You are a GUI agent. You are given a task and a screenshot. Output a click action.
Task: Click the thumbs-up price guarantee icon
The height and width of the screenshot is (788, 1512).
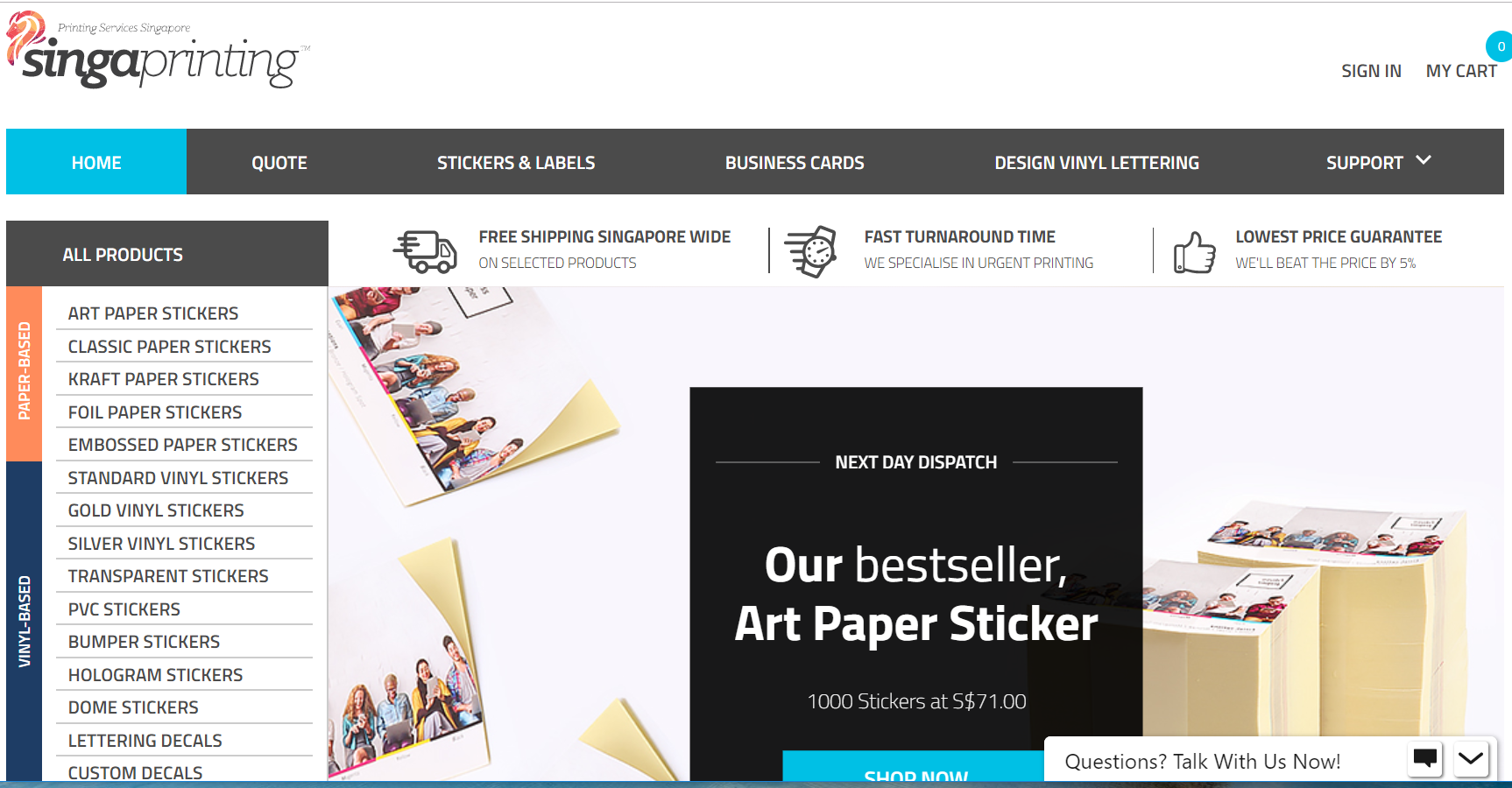(x=1195, y=252)
